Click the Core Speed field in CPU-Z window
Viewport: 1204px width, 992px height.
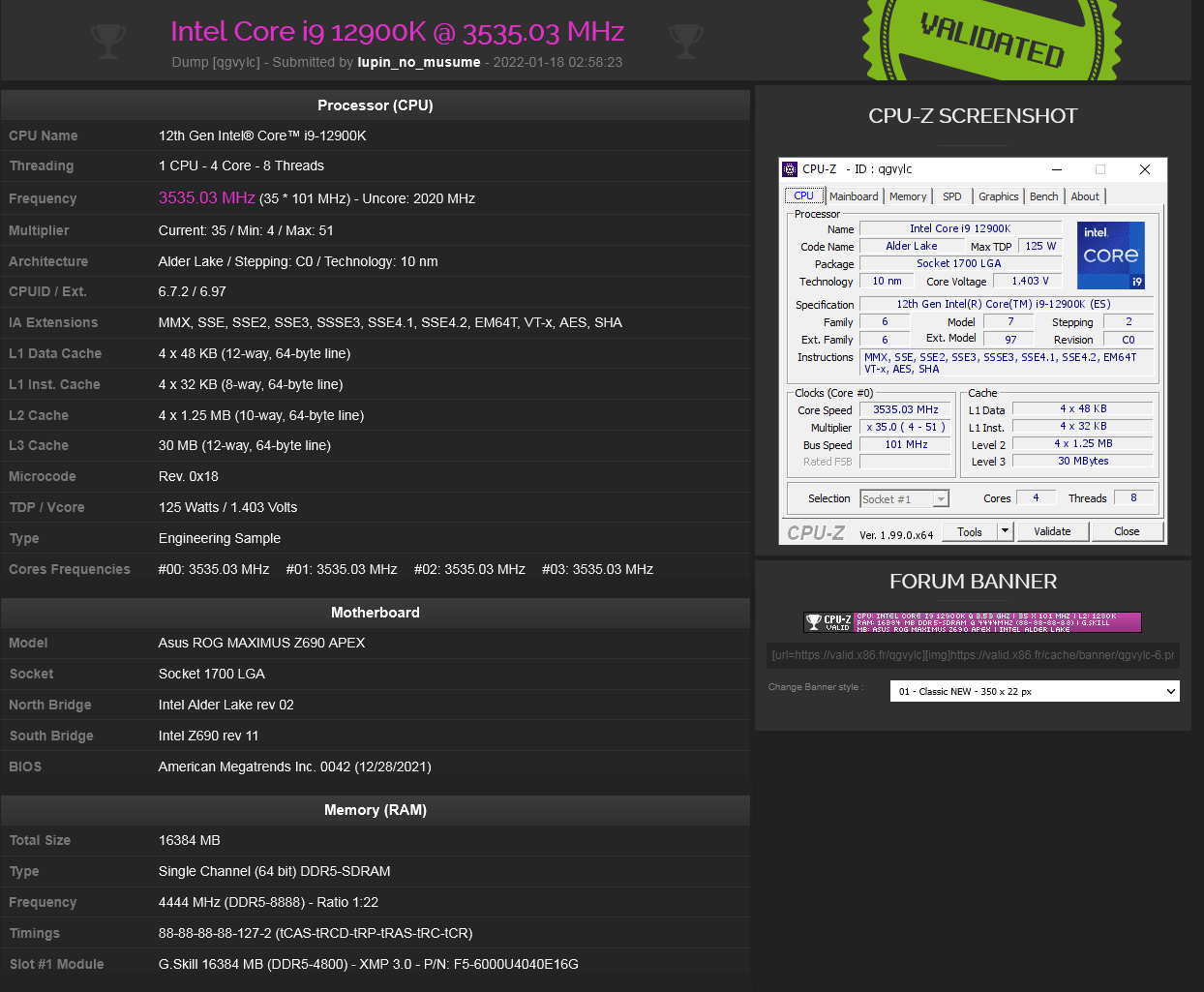(906, 410)
